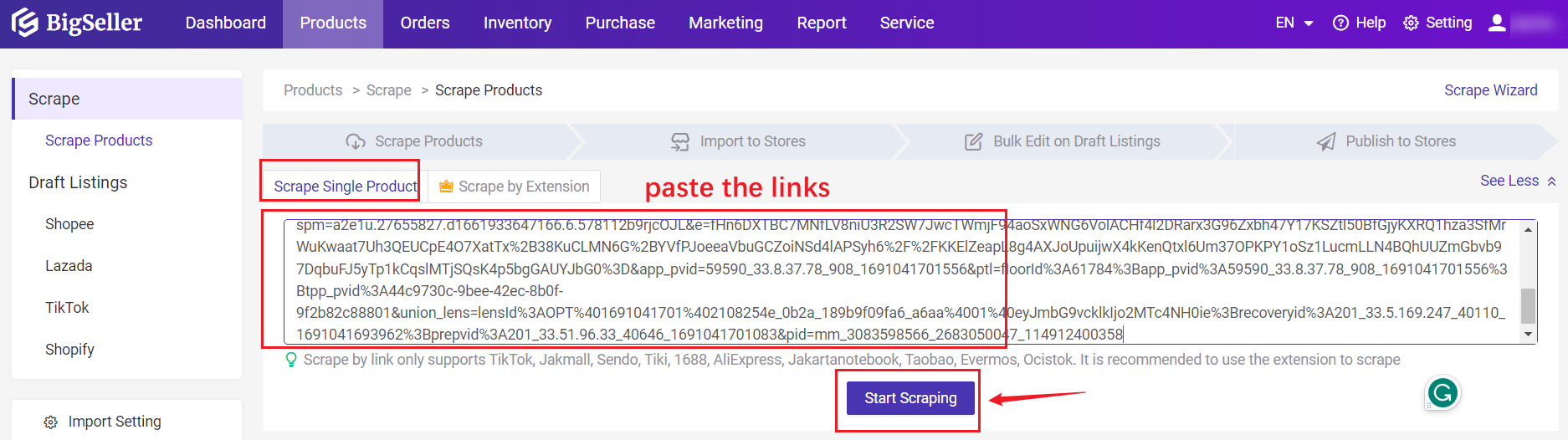Click the BigSeller logo icon

tap(25, 23)
